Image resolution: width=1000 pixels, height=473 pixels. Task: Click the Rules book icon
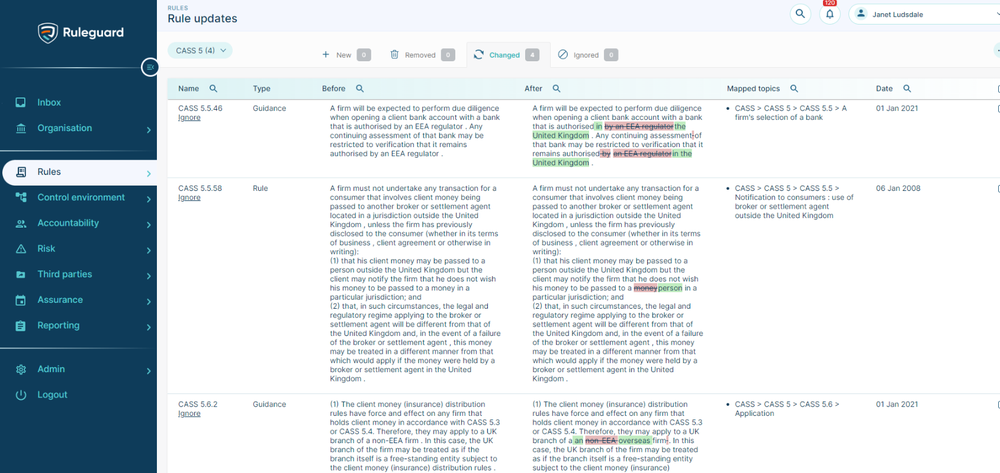(x=20, y=172)
